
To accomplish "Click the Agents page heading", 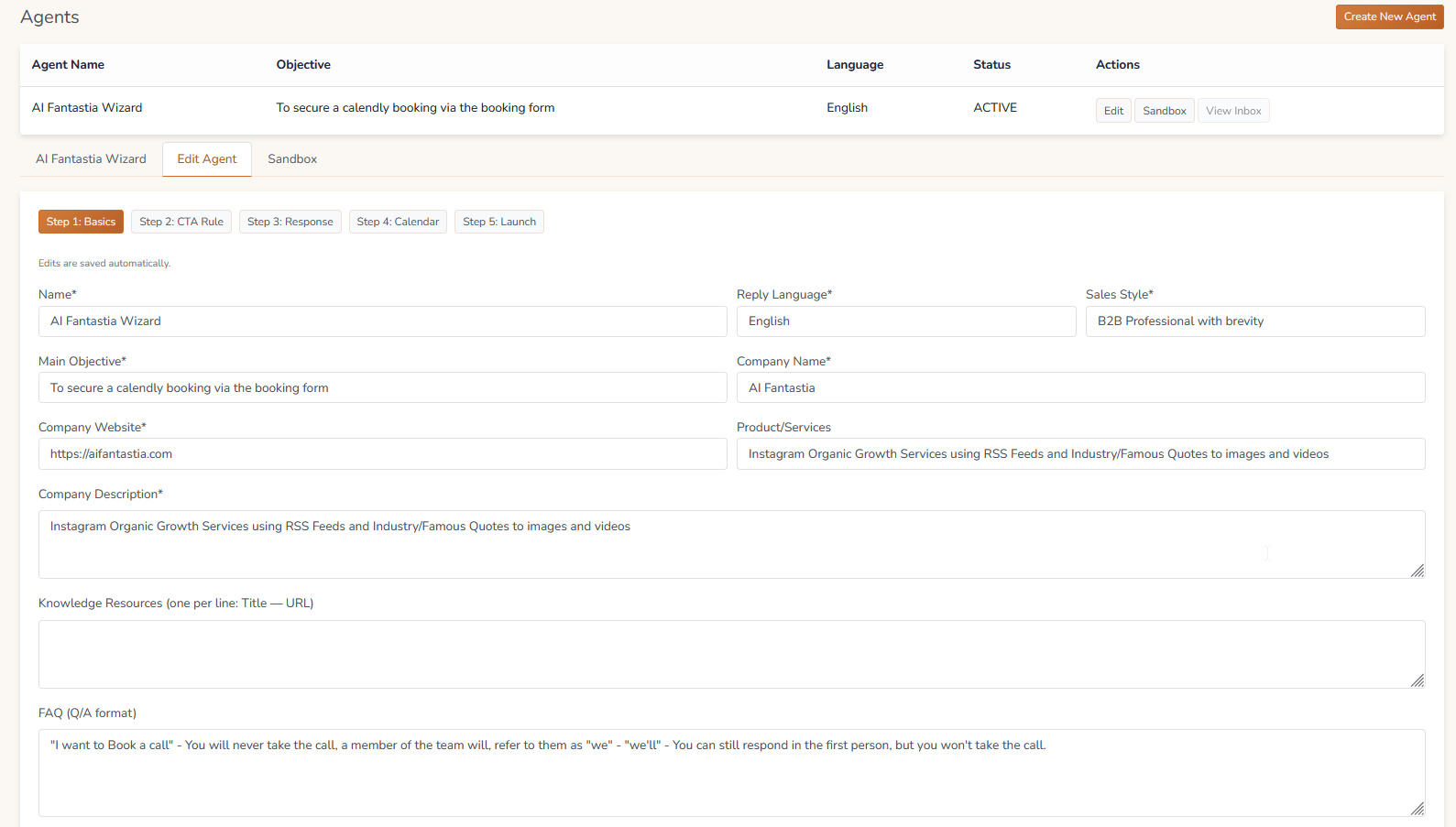I will click(x=49, y=17).
